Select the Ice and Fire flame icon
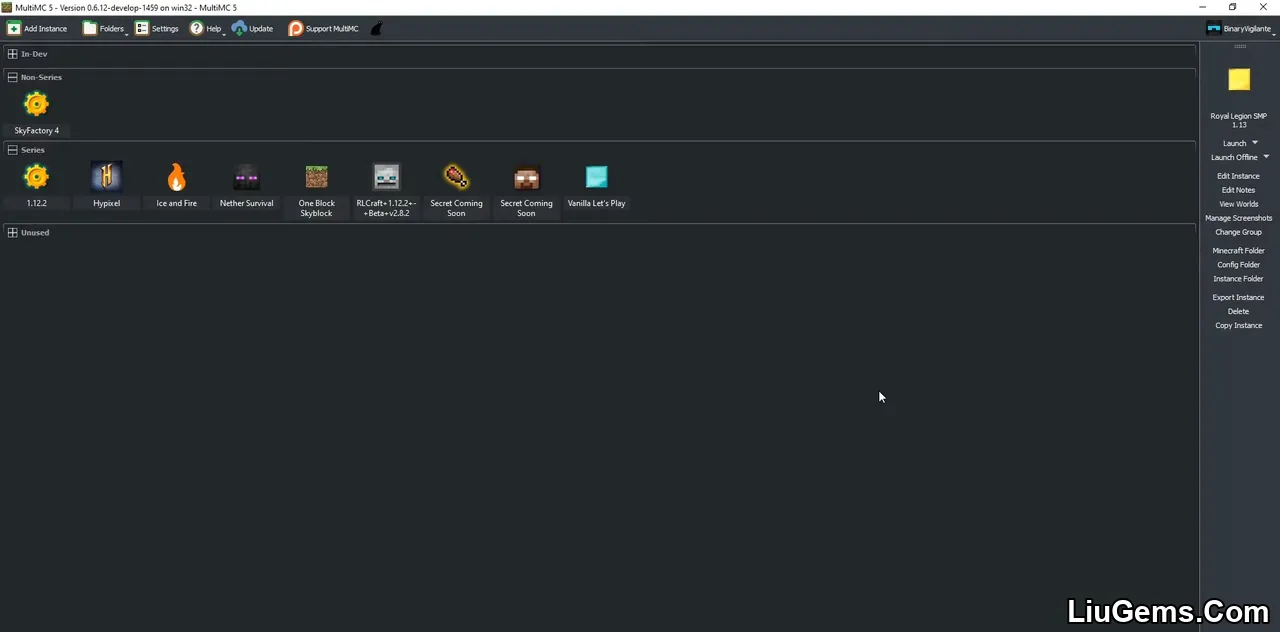Screen dimensions: 1280x632 pyautogui.click(x=176, y=177)
